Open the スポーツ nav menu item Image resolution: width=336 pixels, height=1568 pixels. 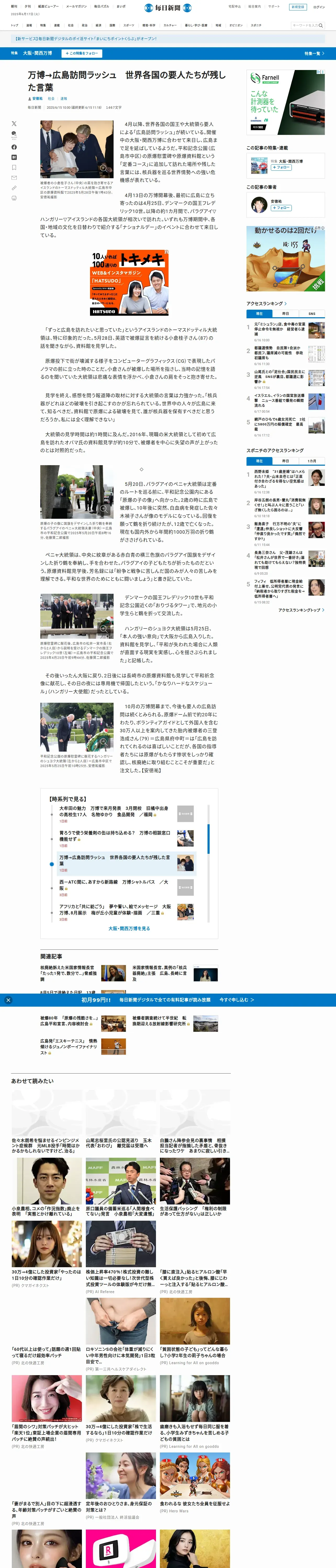pos(129,26)
